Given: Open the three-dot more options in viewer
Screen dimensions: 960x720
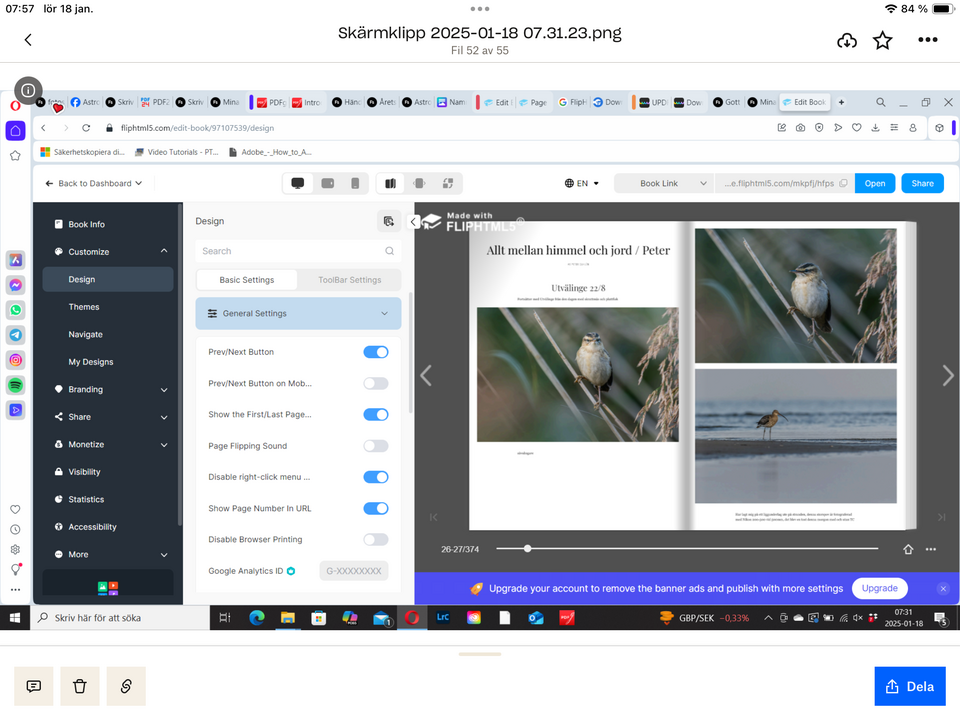Looking at the screenshot, I should (931, 549).
